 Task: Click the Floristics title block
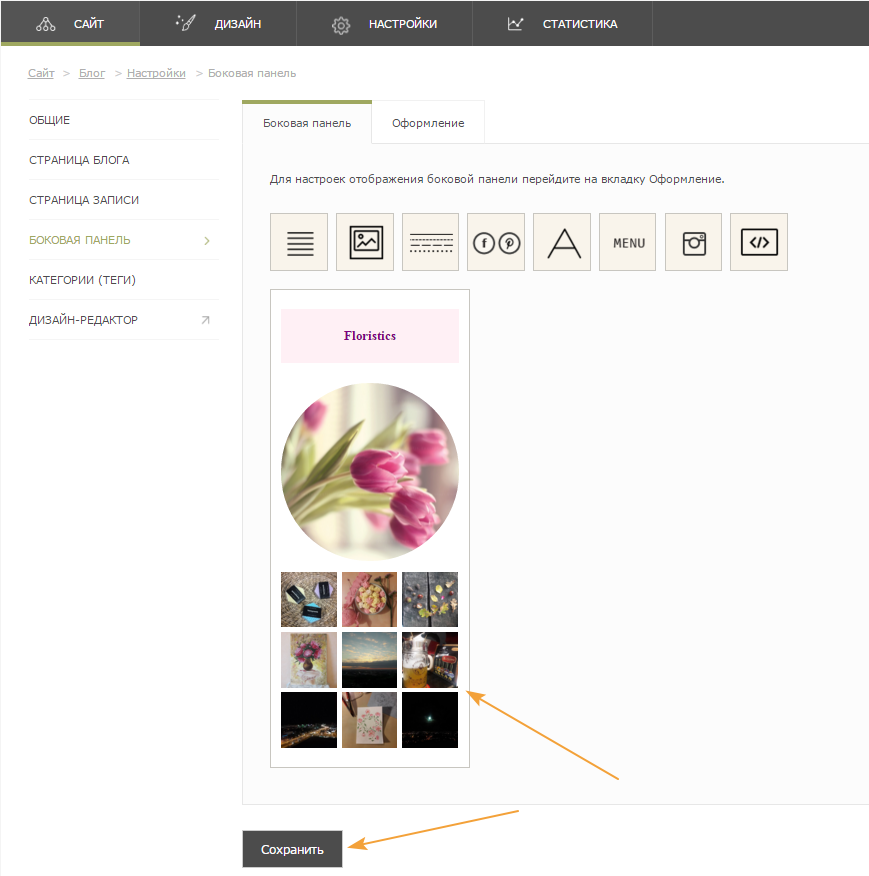[x=370, y=336]
